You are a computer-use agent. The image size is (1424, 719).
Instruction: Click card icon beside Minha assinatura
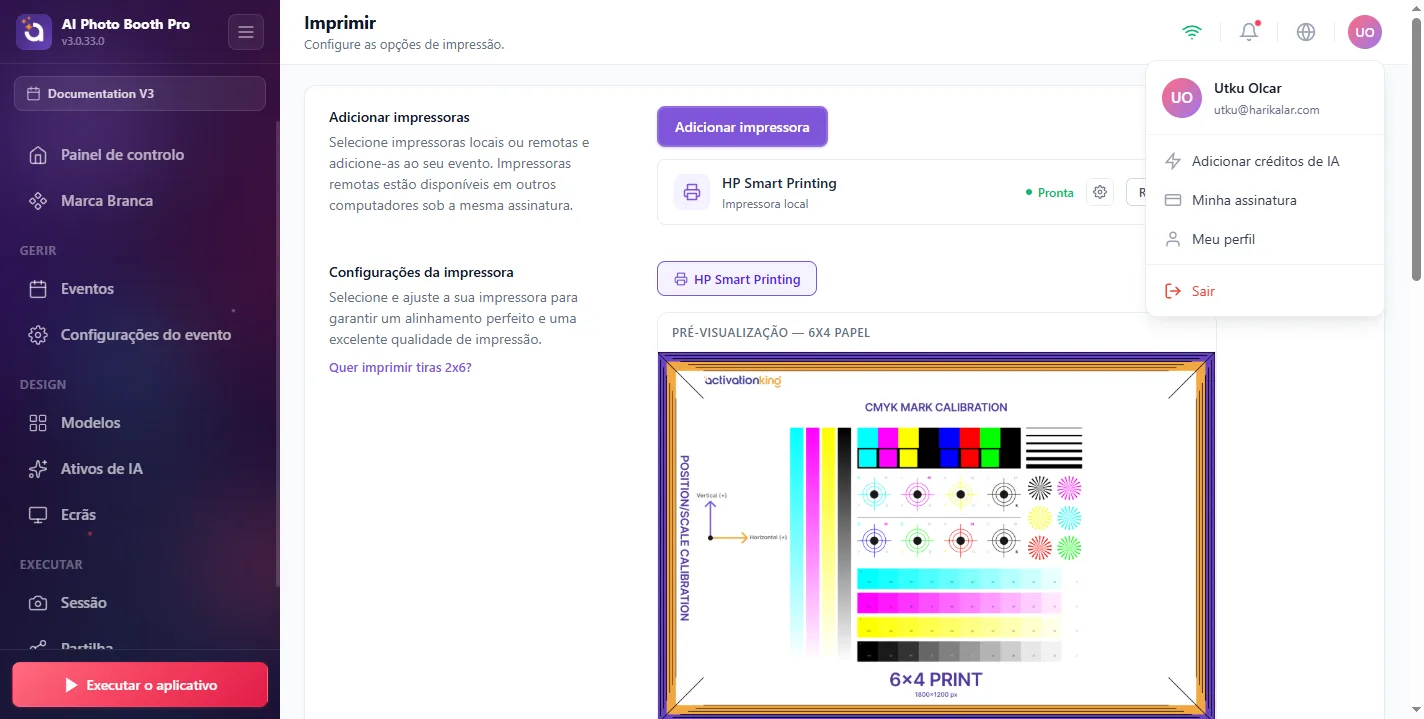point(1174,200)
